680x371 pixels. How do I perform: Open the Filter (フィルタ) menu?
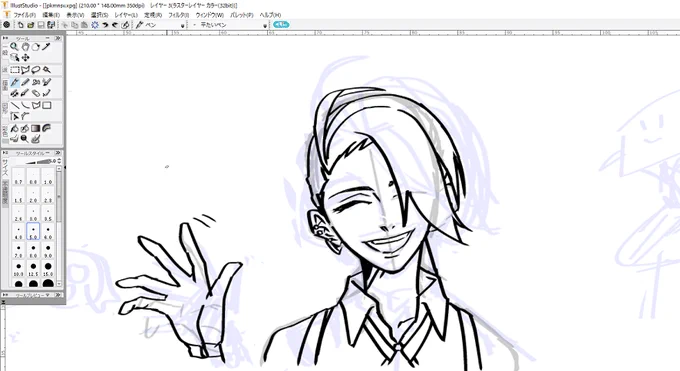[178, 15]
